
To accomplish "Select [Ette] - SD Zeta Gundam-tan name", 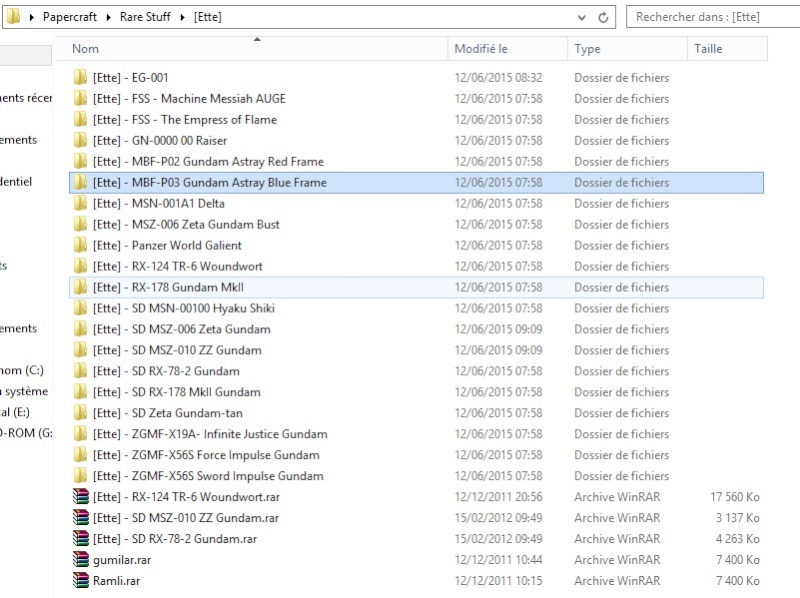I will 168,412.
